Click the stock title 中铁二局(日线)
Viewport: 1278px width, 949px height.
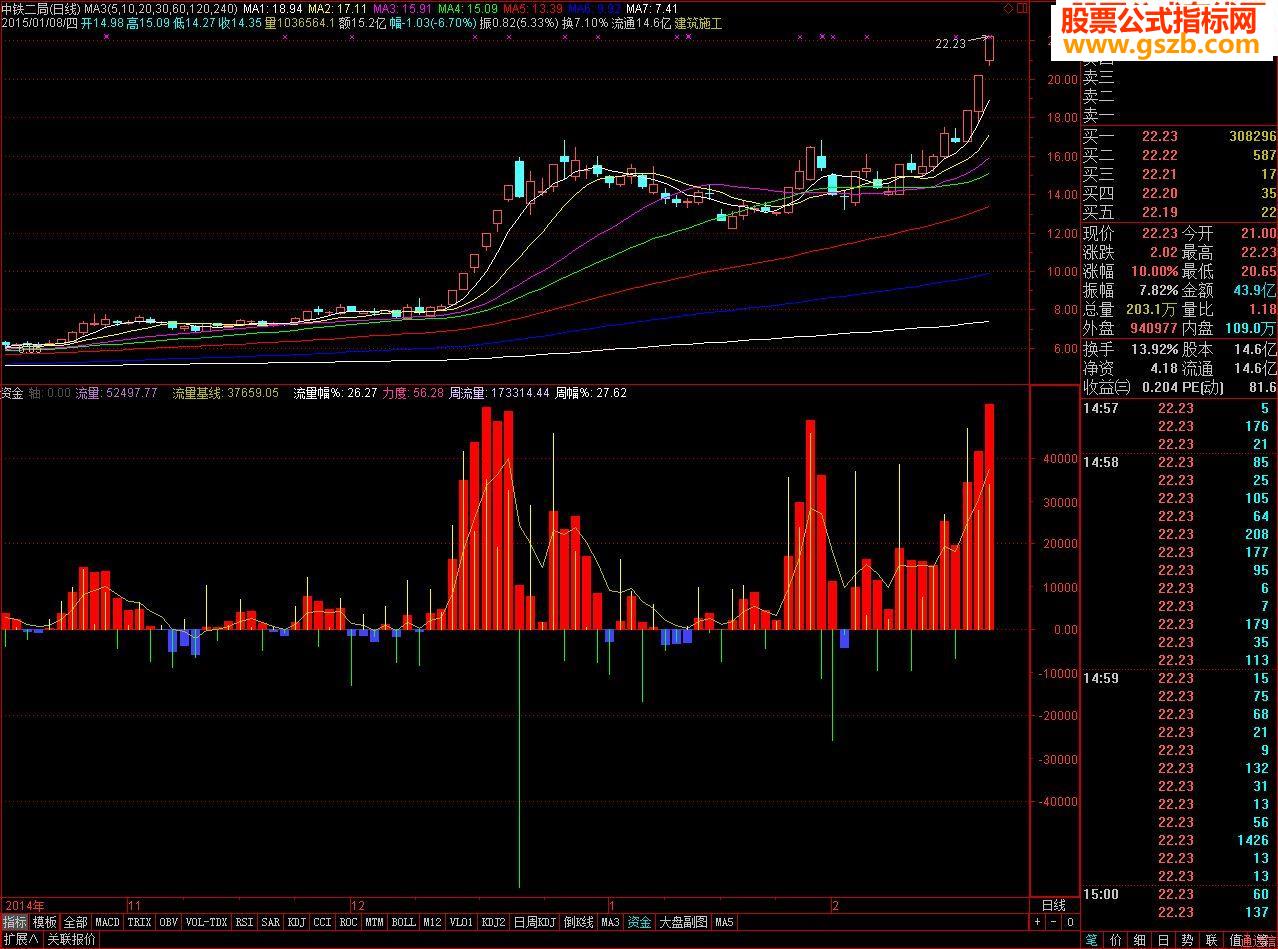[x=41, y=8]
